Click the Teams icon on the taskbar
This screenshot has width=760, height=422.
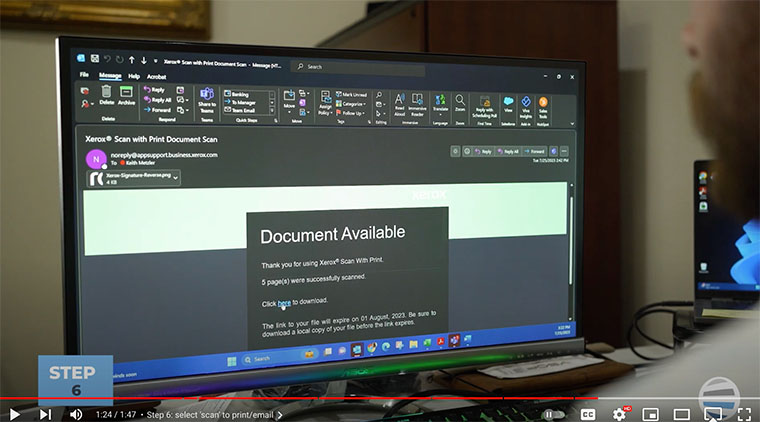pos(454,340)
